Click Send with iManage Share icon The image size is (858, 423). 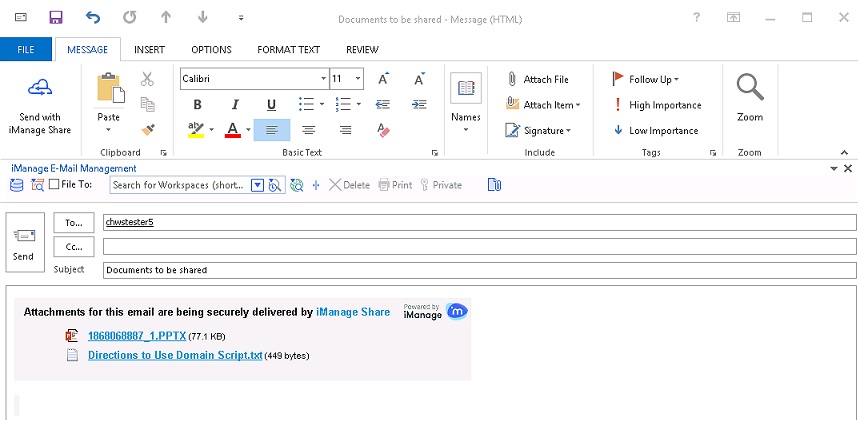tap(39, 88)
